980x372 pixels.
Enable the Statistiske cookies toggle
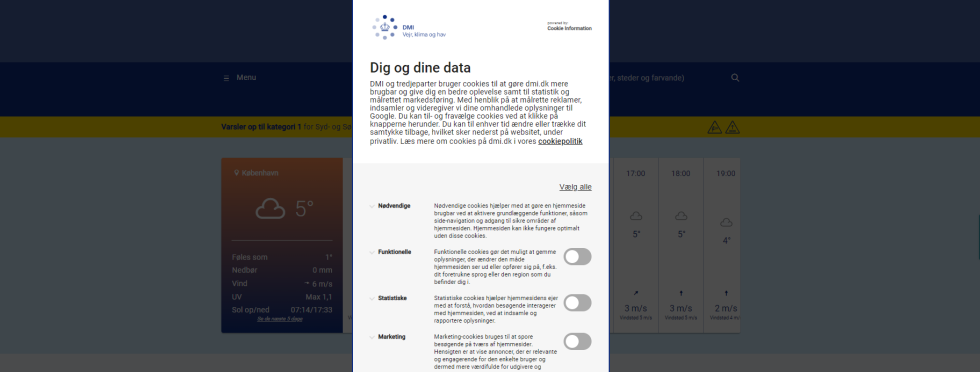tap(578, 303)
